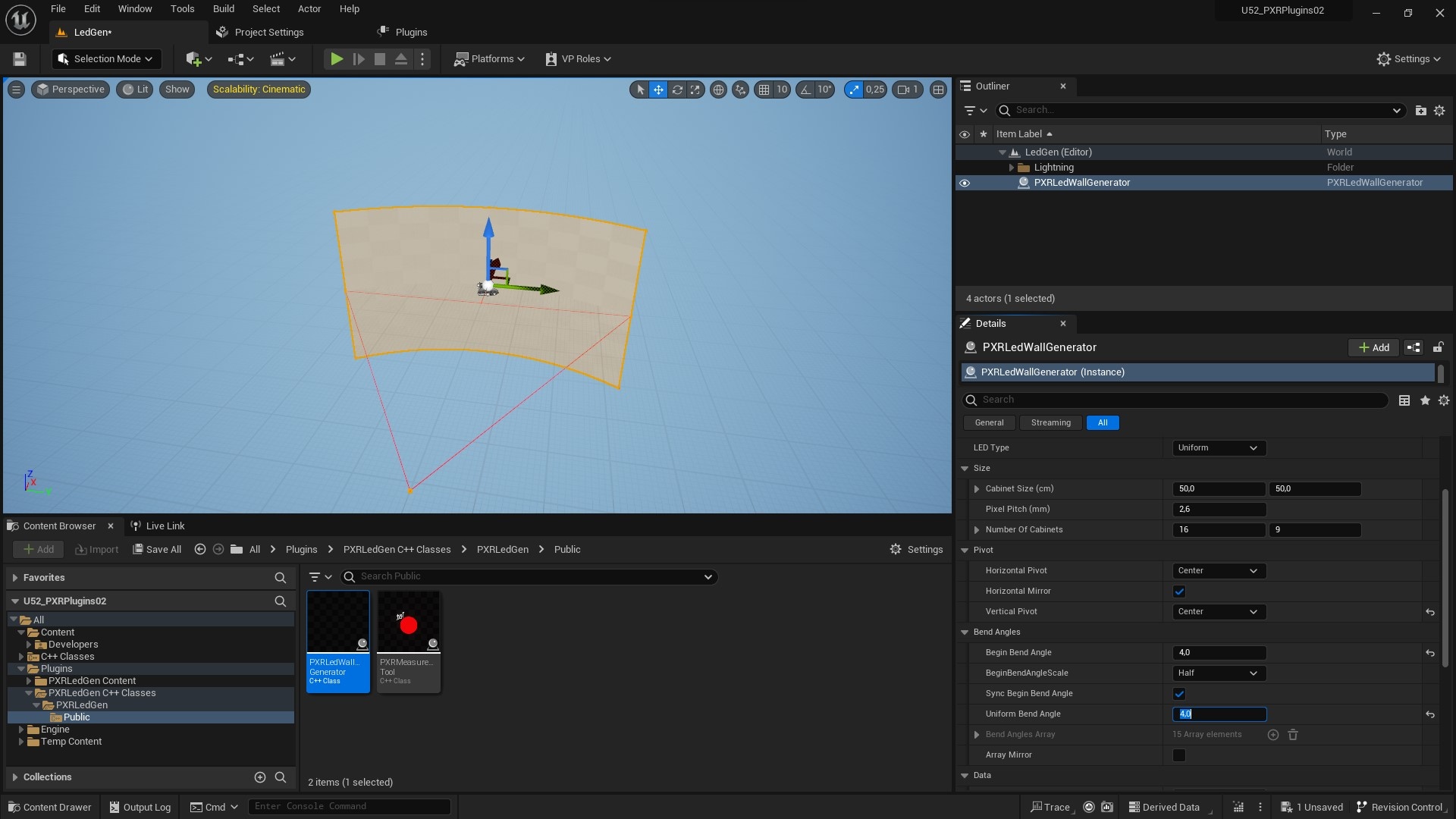Collapse the Bend Angles section
This screenshot has width=1456, height=819.
tap(964, 632)
